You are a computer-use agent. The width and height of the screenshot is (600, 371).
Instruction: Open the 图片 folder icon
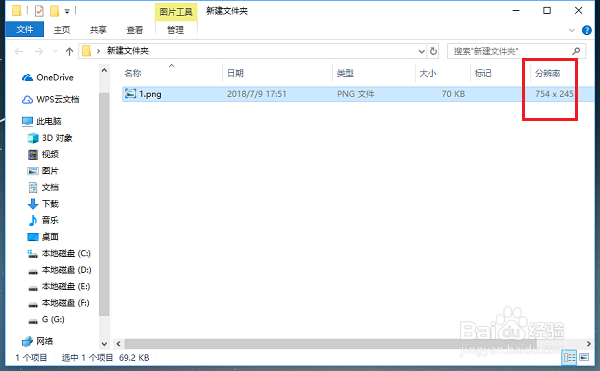(x=33, y=171)
